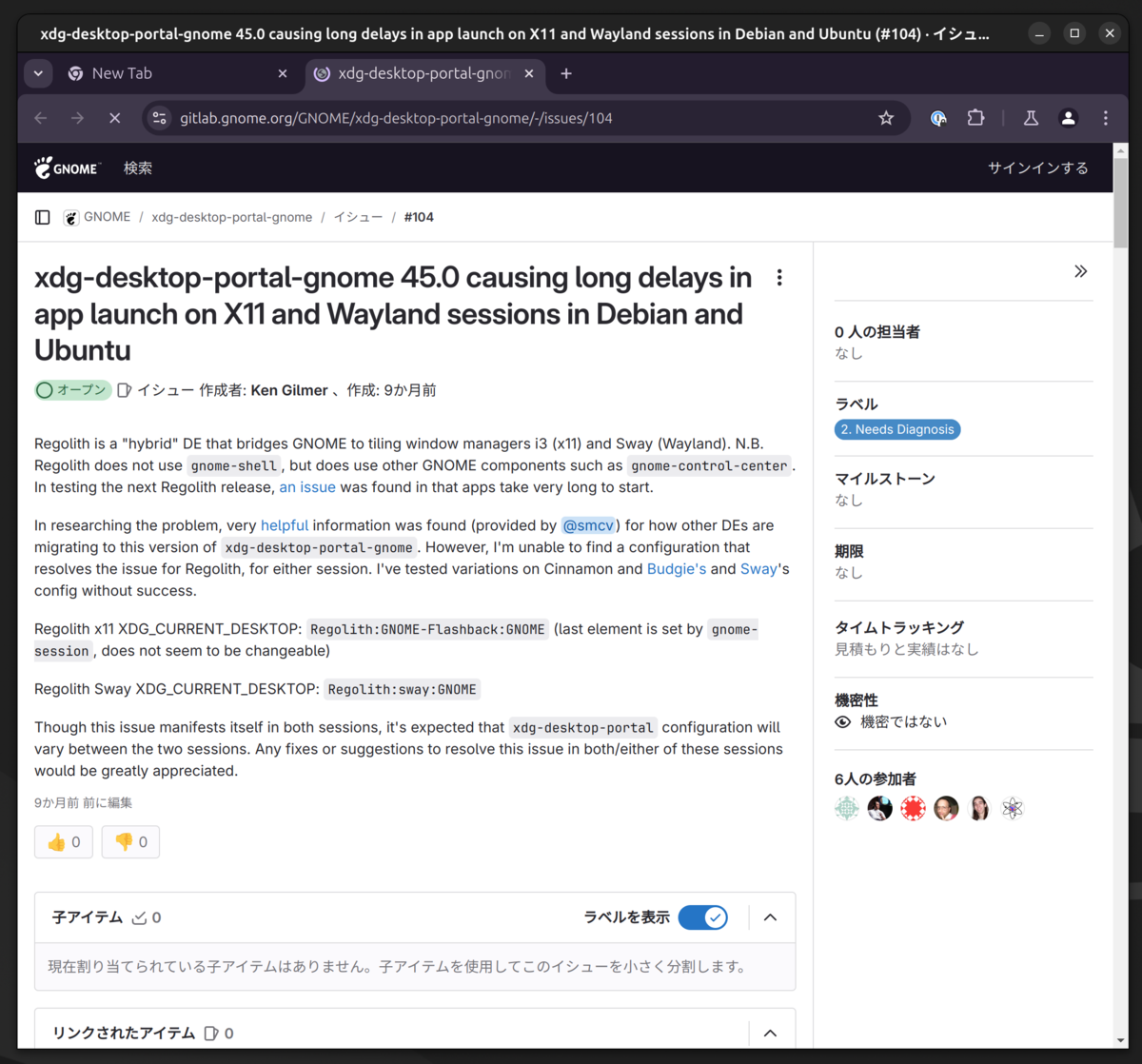Click the gitlab.gnome.org address bar URL
Screen dimensions: 1142x1064
396,118
